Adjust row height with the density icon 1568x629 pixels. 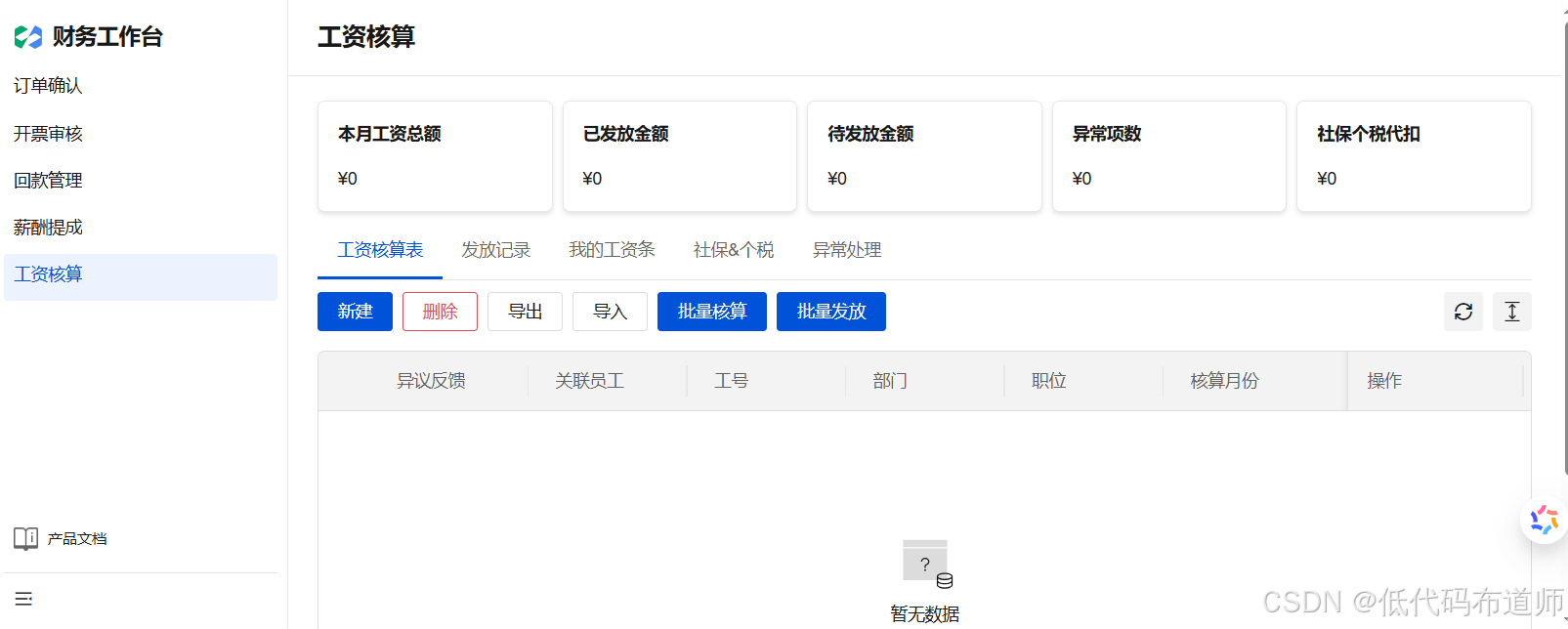click(x=1512, y=312)
